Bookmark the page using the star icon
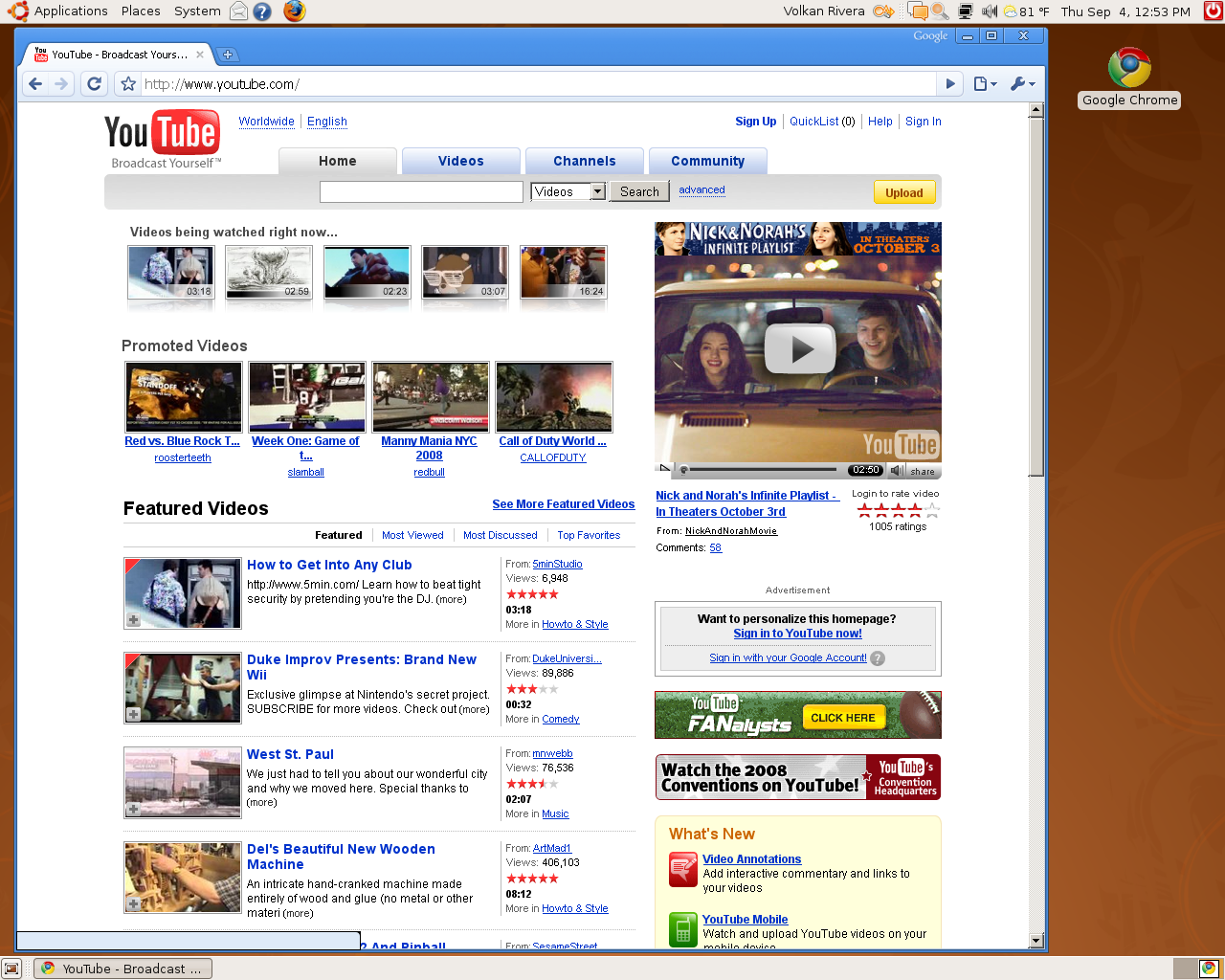Screen dimensions: 1225x980 click(x=125, y=83)
